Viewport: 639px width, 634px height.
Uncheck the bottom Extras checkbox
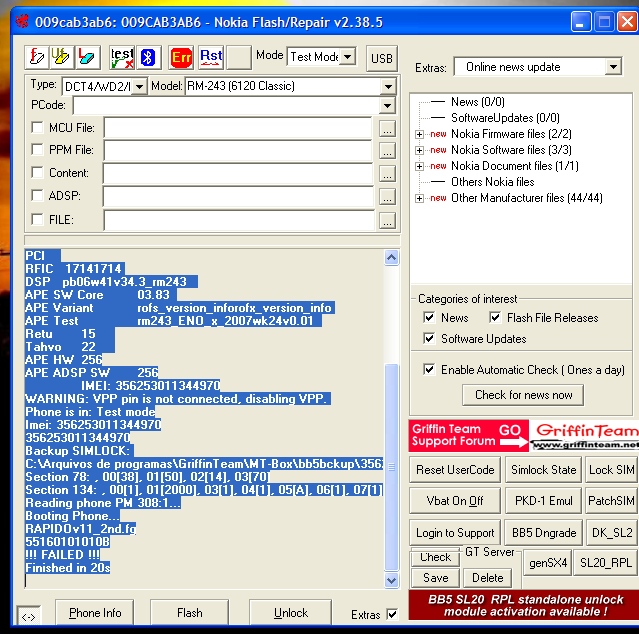click(392, 614)
